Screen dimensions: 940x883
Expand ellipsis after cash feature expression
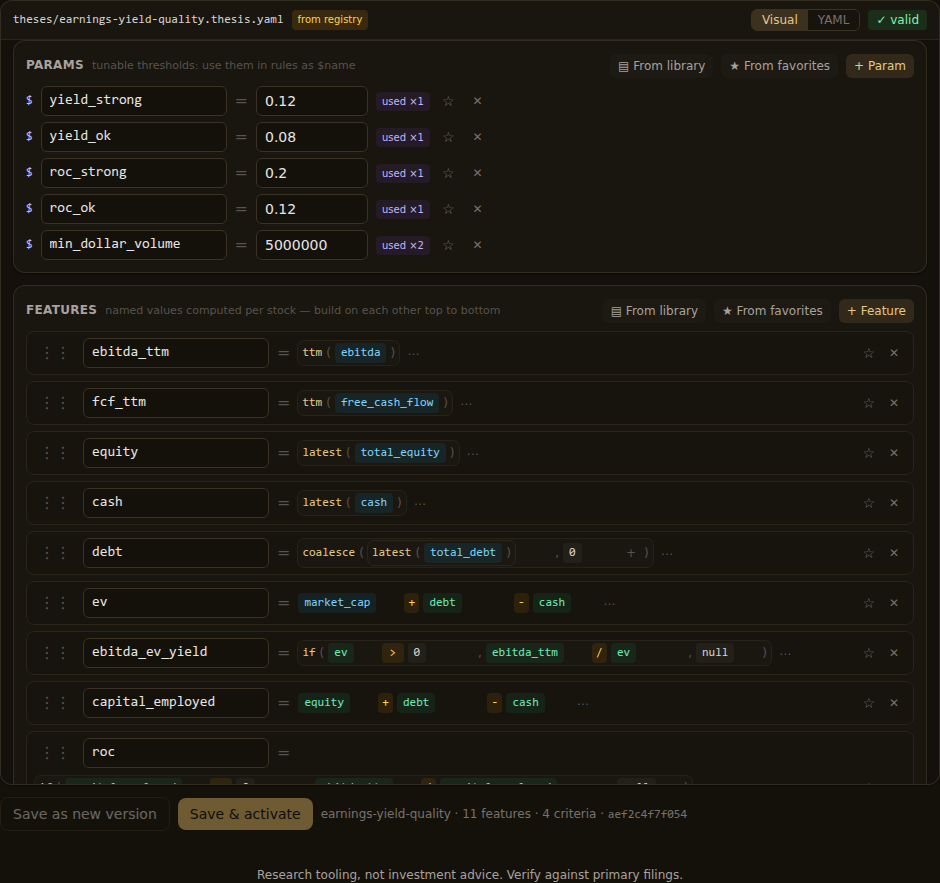tap(420, 503)
